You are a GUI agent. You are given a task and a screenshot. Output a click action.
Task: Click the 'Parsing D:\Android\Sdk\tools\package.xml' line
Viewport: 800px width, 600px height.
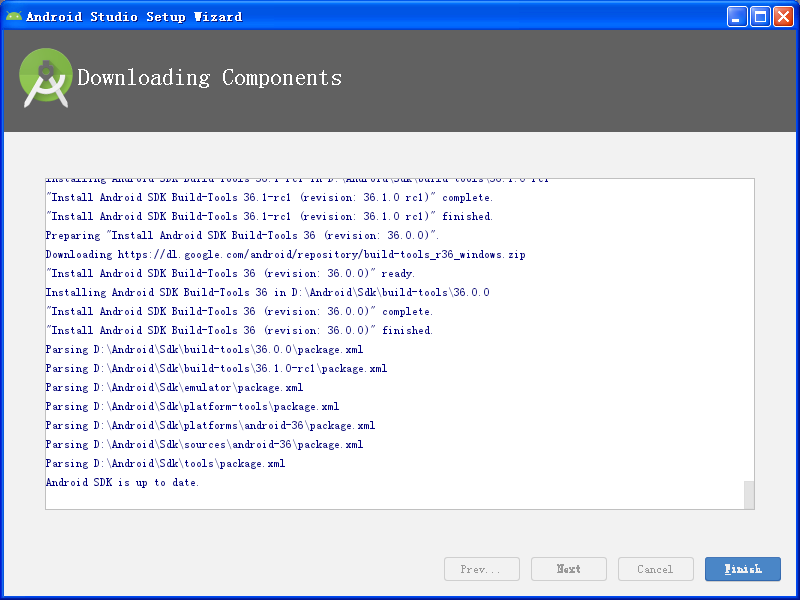[165, 463]
